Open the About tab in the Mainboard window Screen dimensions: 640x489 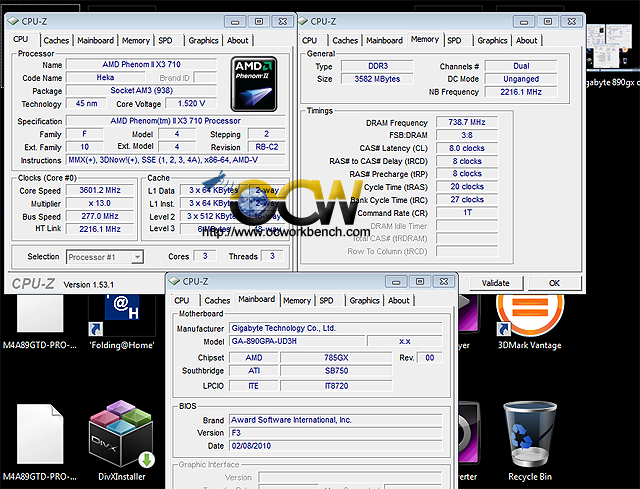pos(399,300)
